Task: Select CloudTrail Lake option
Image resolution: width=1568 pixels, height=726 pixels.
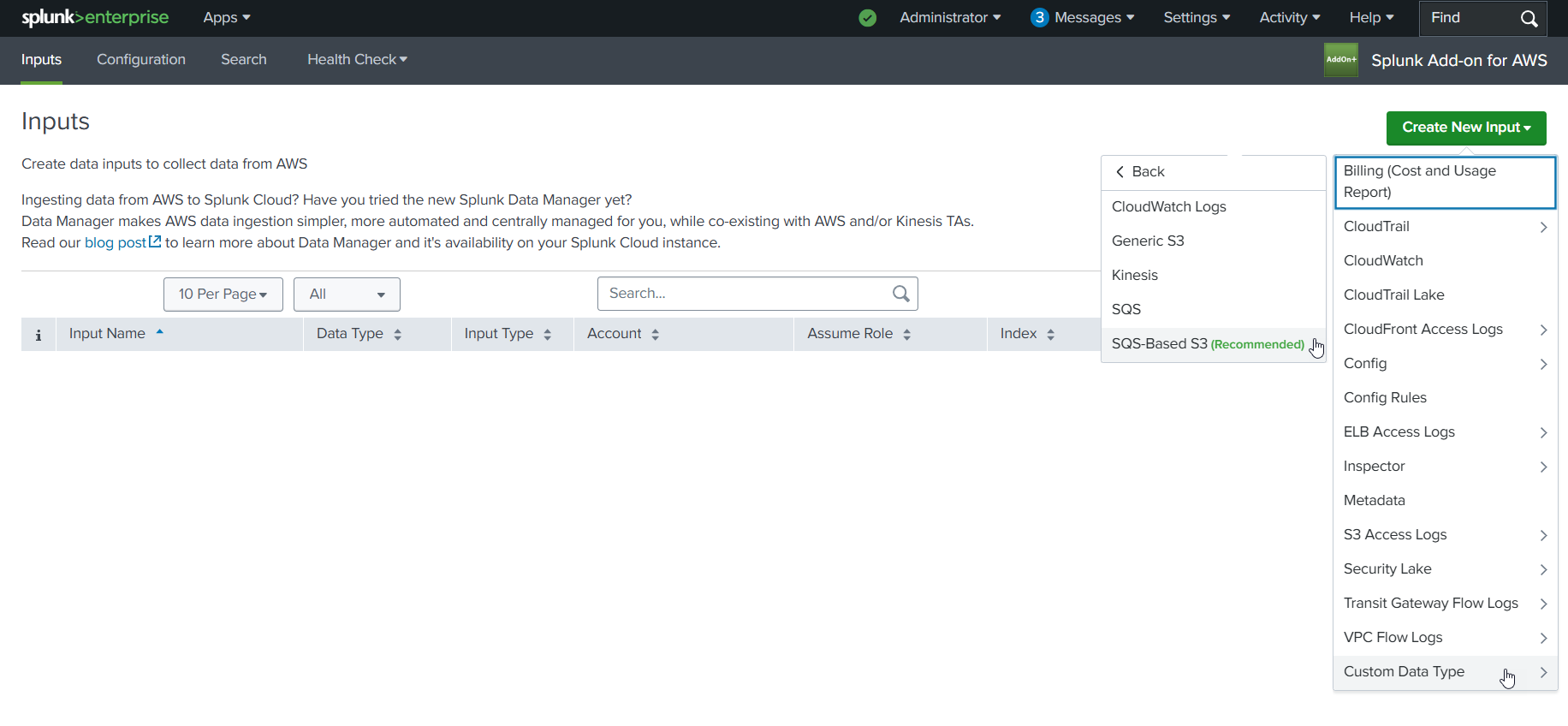Action: pos(1445,295)
